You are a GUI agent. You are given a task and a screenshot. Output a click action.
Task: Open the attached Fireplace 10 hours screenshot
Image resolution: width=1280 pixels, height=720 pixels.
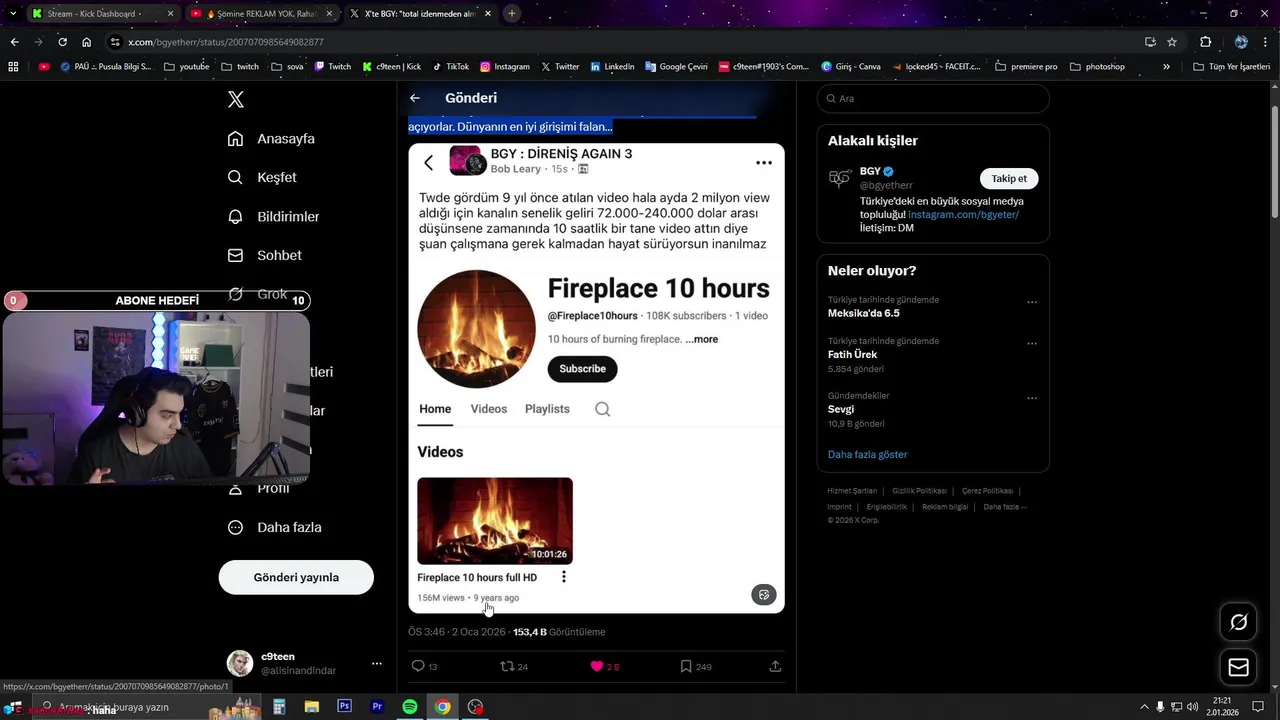pos(596,378)
